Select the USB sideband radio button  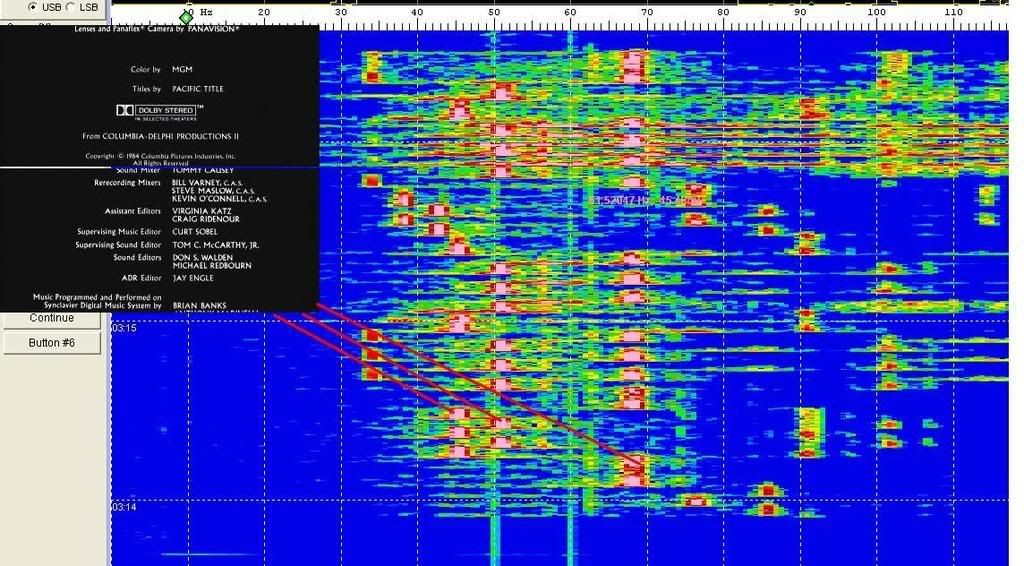[33, 7]
